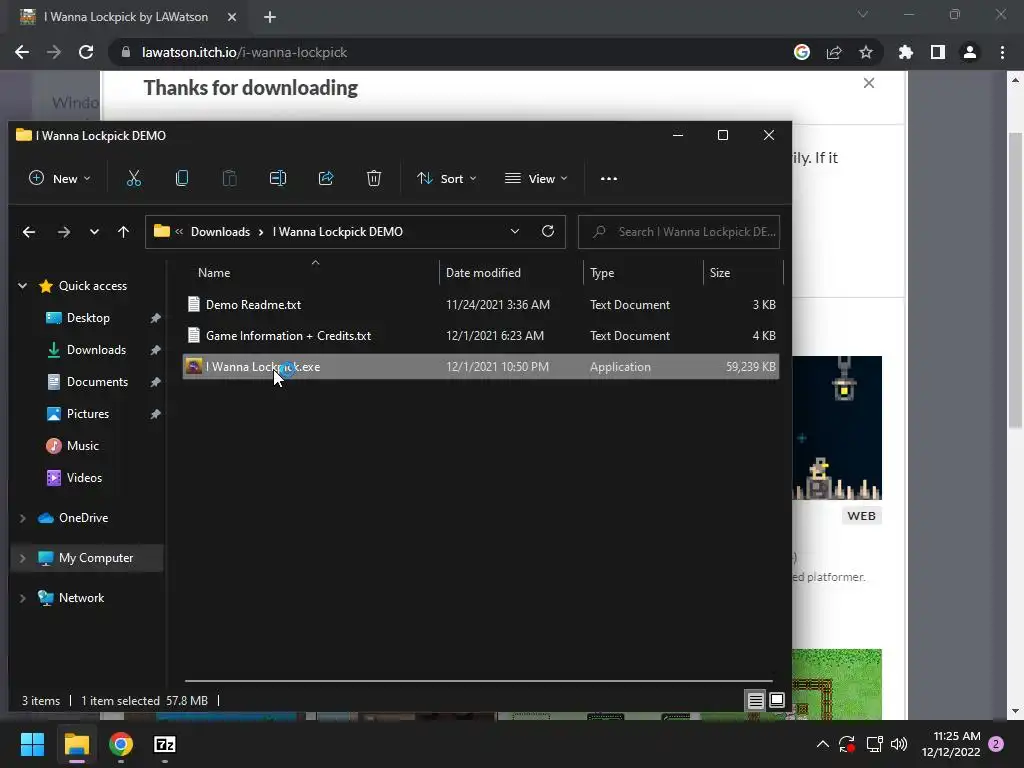Switch to details view layout icon

(756, 701)
